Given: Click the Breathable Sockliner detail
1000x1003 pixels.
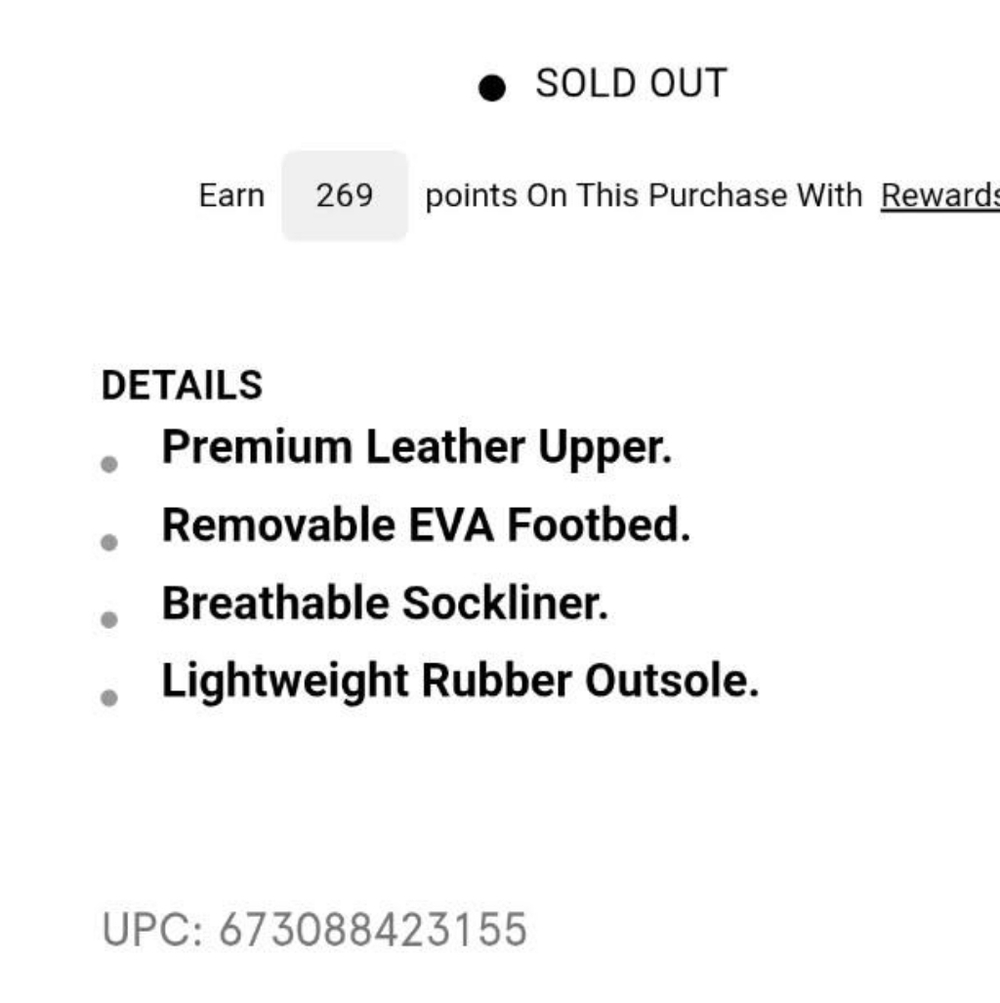Looking at the screenshot, I should coord(385,603).
